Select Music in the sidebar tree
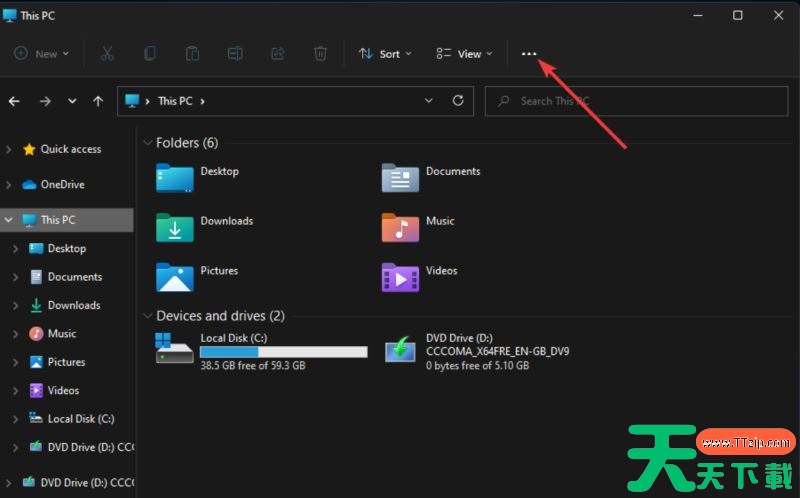The height and width of the screenshot is (498, 800). (x=62, y=334)
